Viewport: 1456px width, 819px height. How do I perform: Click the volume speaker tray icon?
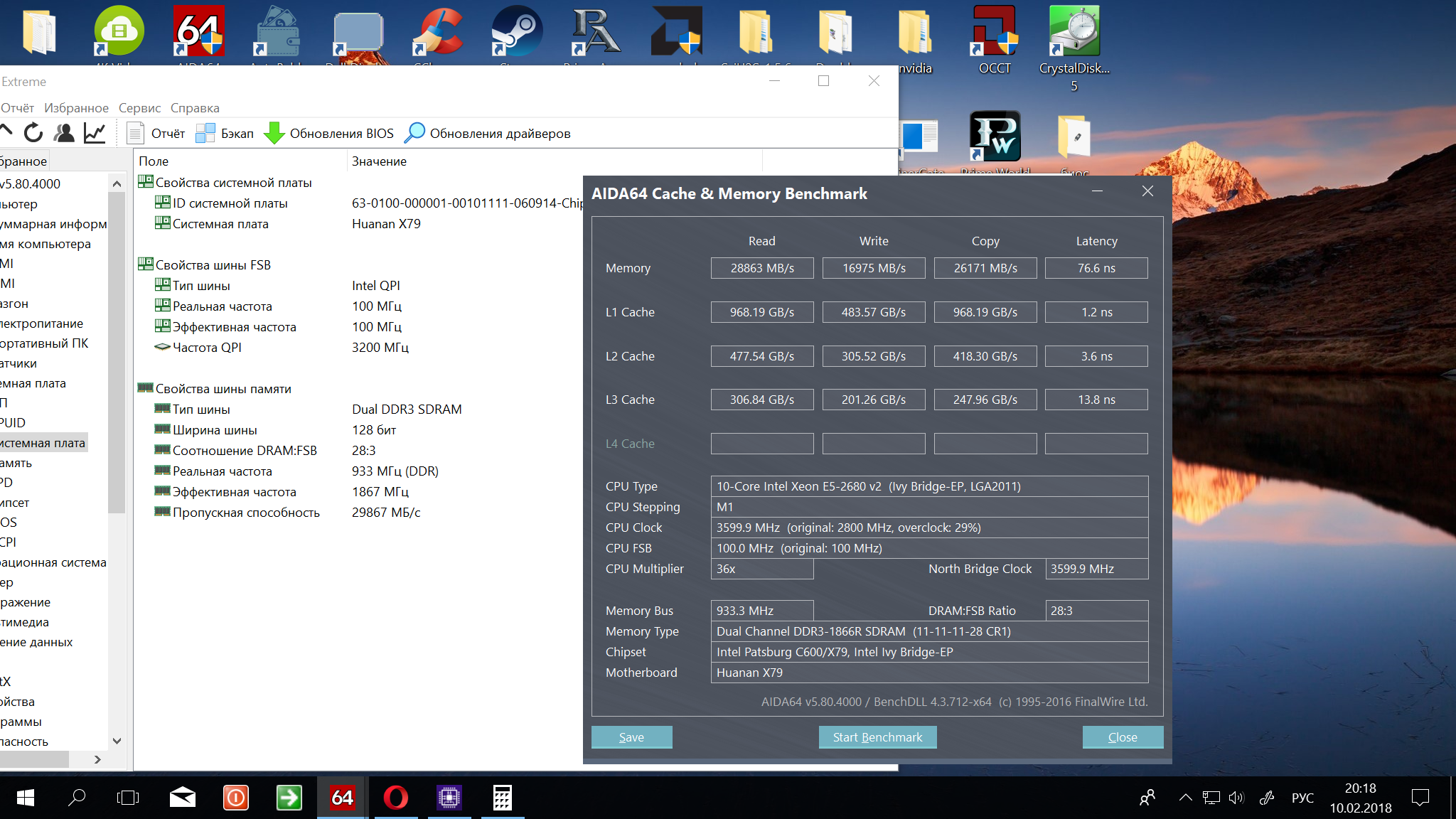point(1236,798)
